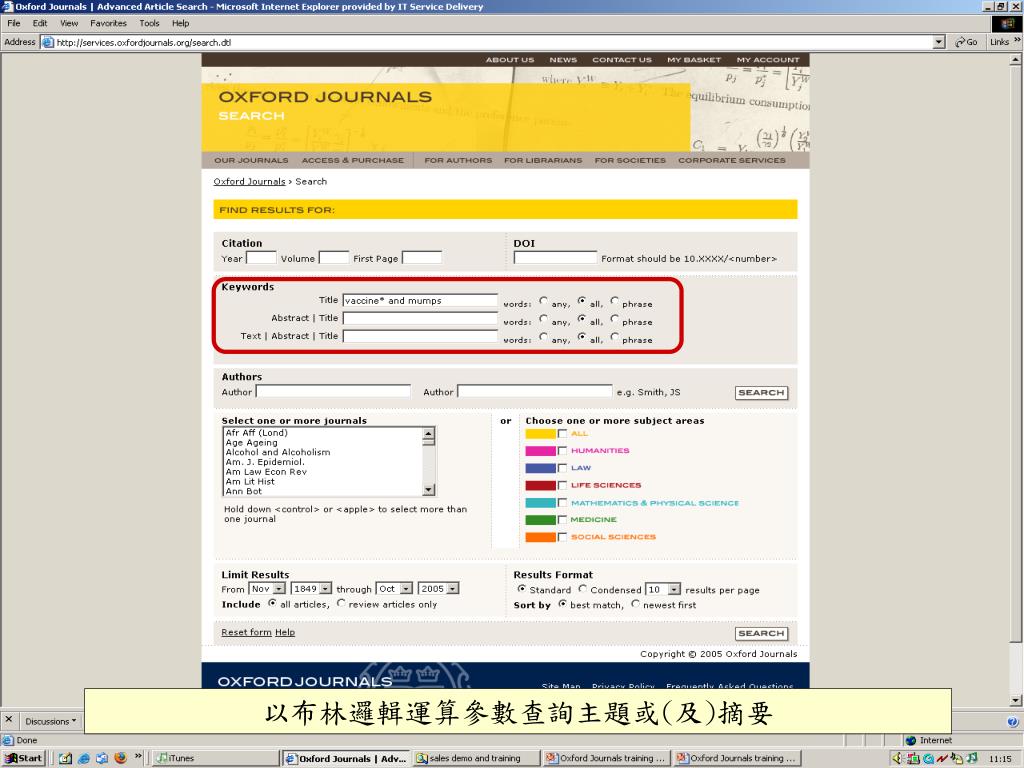Click the page icon in the address bar
1024x768 pixels.
point(47,42)
